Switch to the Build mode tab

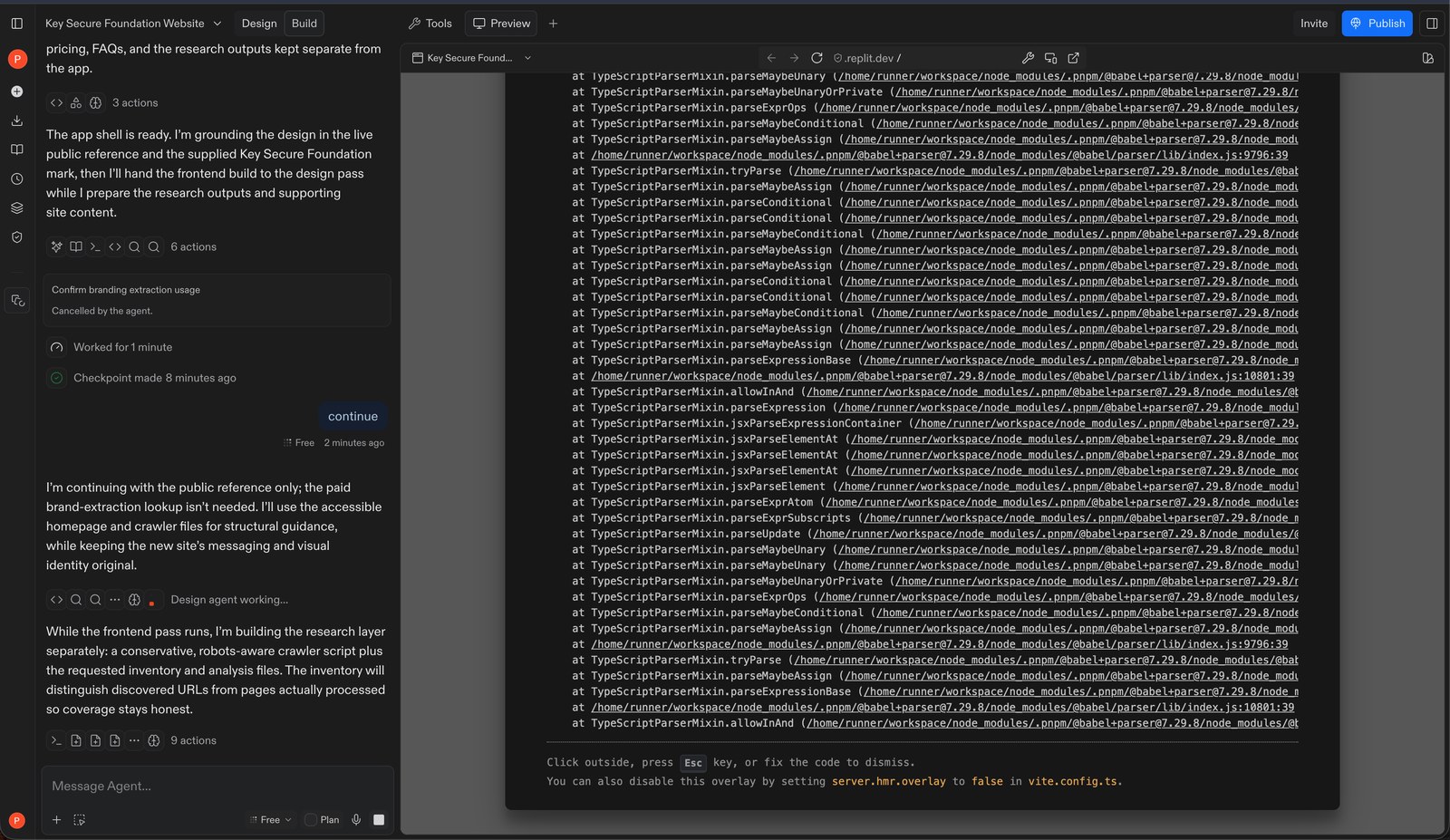(x=304, y=24)
